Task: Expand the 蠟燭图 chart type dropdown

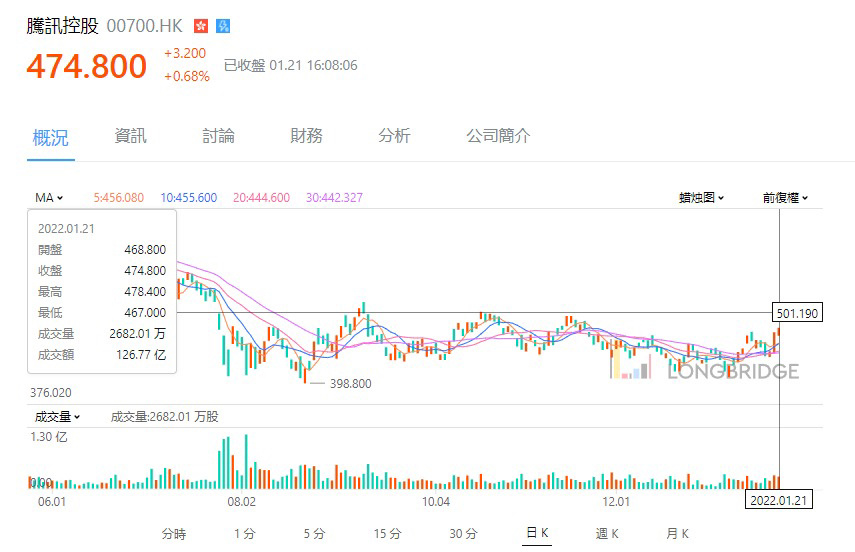Action: (701, 198)
